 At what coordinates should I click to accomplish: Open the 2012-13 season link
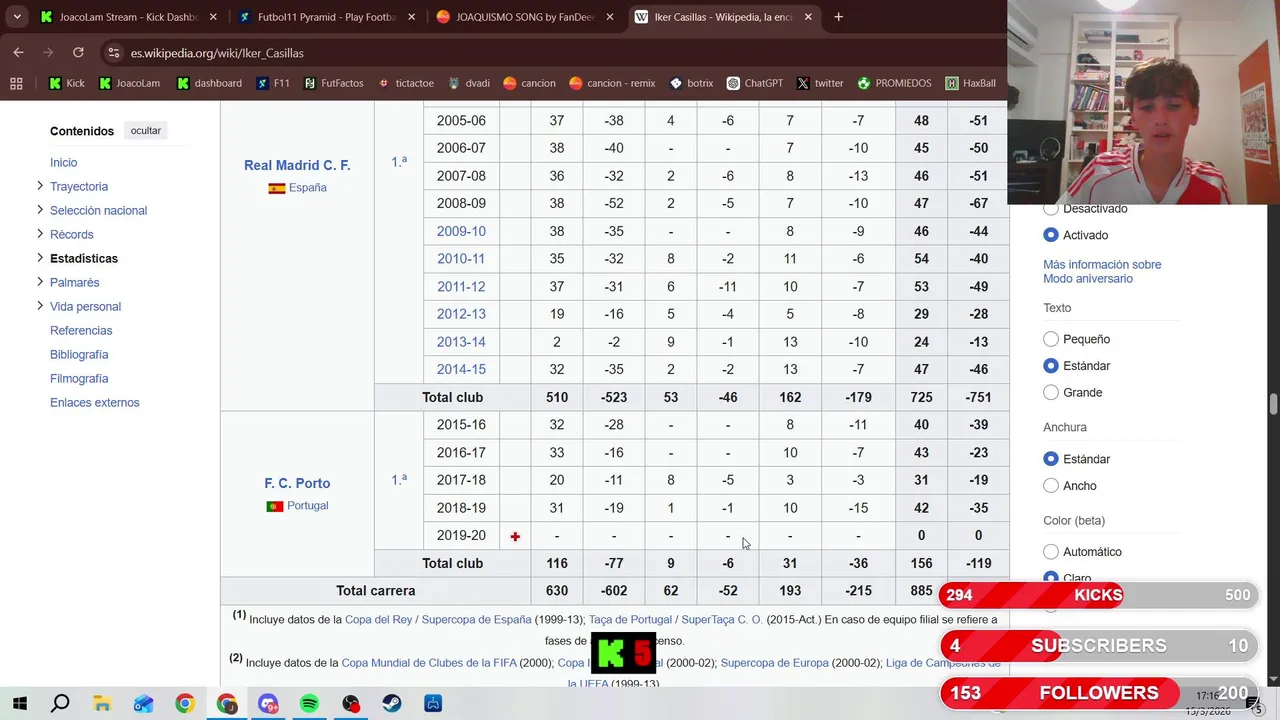[461, 314]
